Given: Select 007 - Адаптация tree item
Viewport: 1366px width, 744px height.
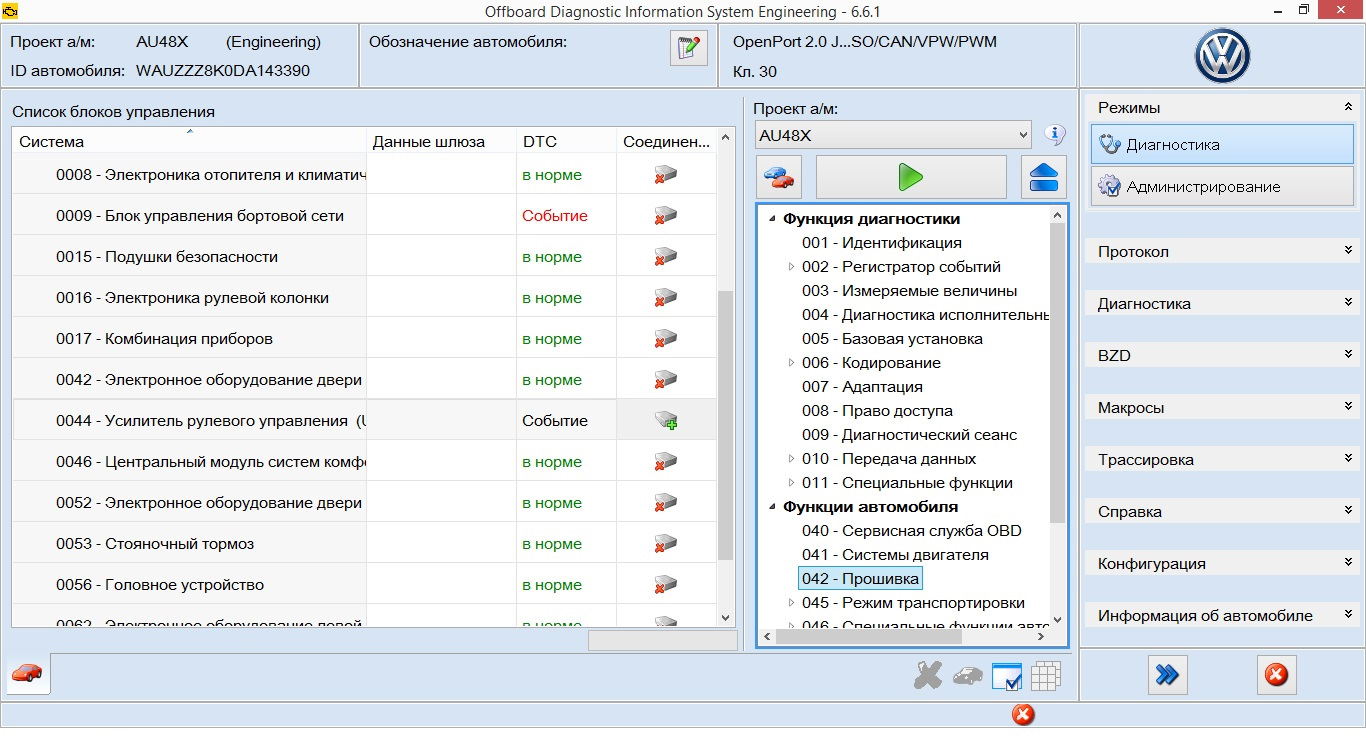Looking at the screenshot, I should coord(862,387).
